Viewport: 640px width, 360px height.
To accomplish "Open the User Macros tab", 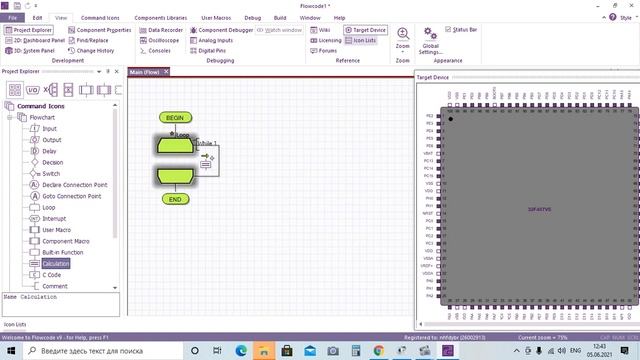I will 216,18.
